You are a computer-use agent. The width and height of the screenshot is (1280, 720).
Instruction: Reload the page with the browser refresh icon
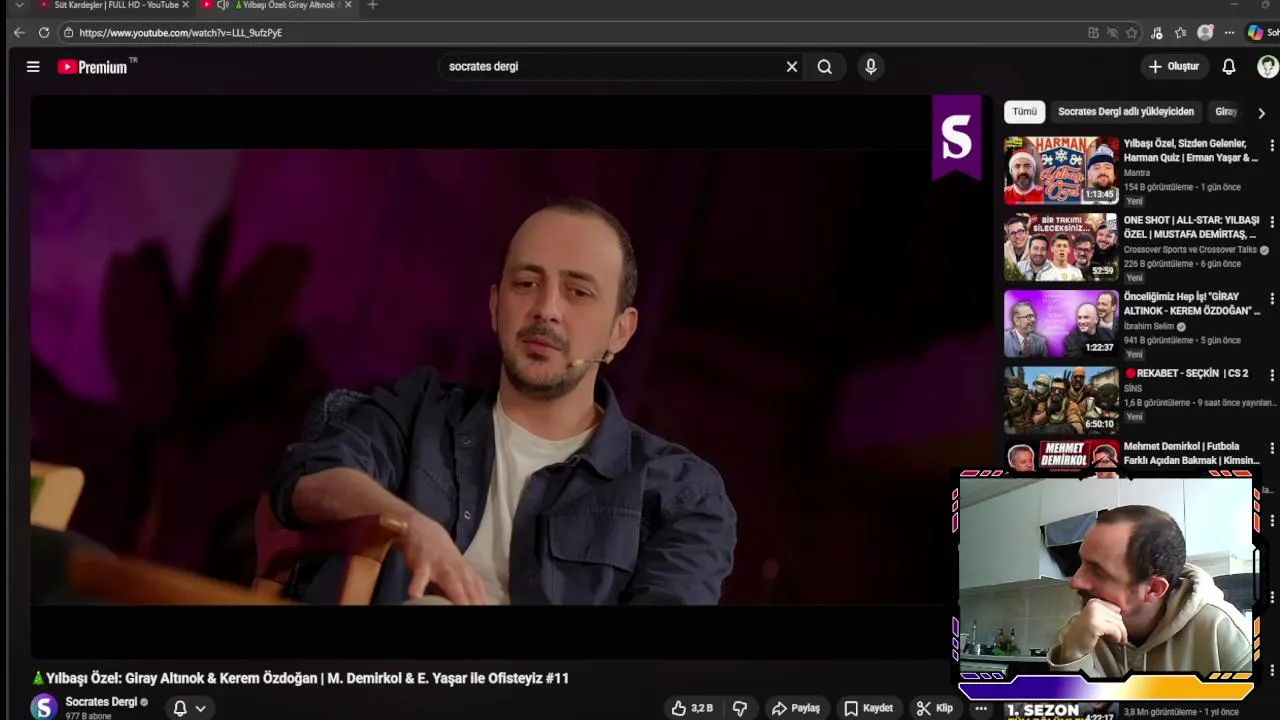(x=44, y=33)
